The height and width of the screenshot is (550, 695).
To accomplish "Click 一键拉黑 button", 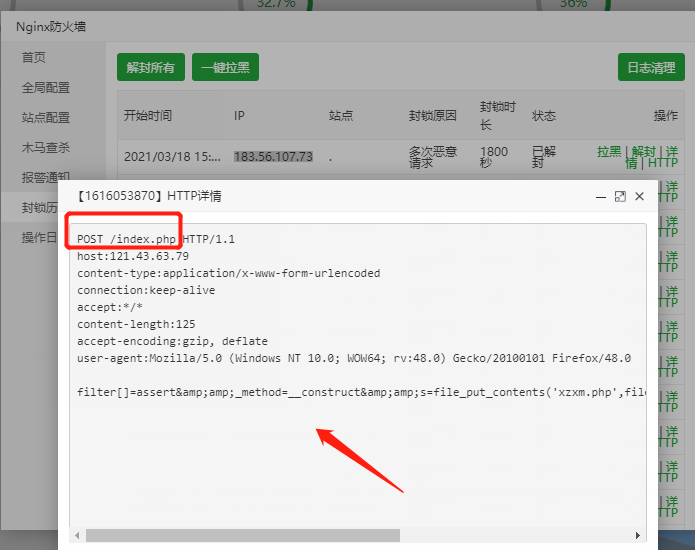I will [x=225, y=67].
